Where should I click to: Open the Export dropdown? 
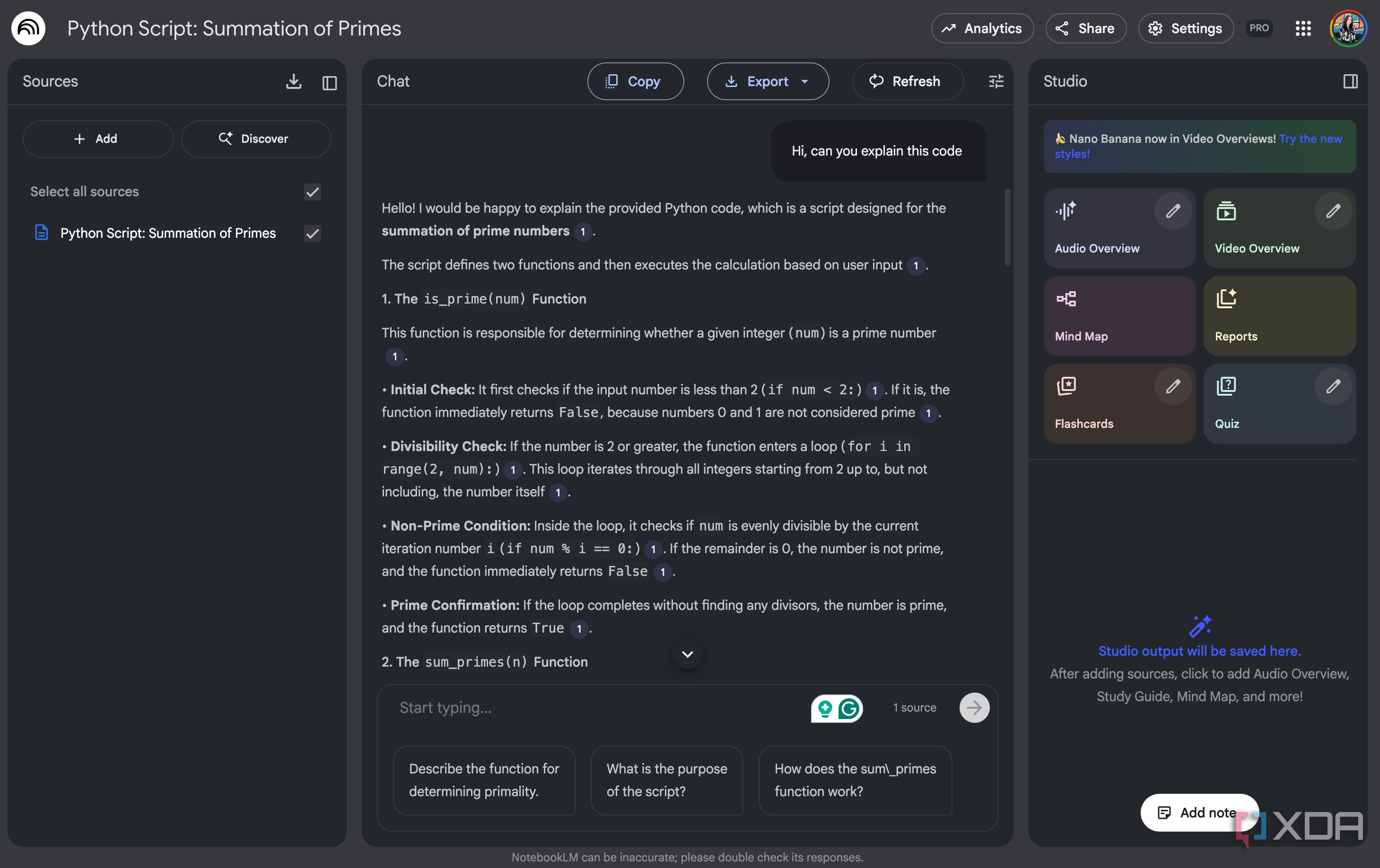click(768, 81)
